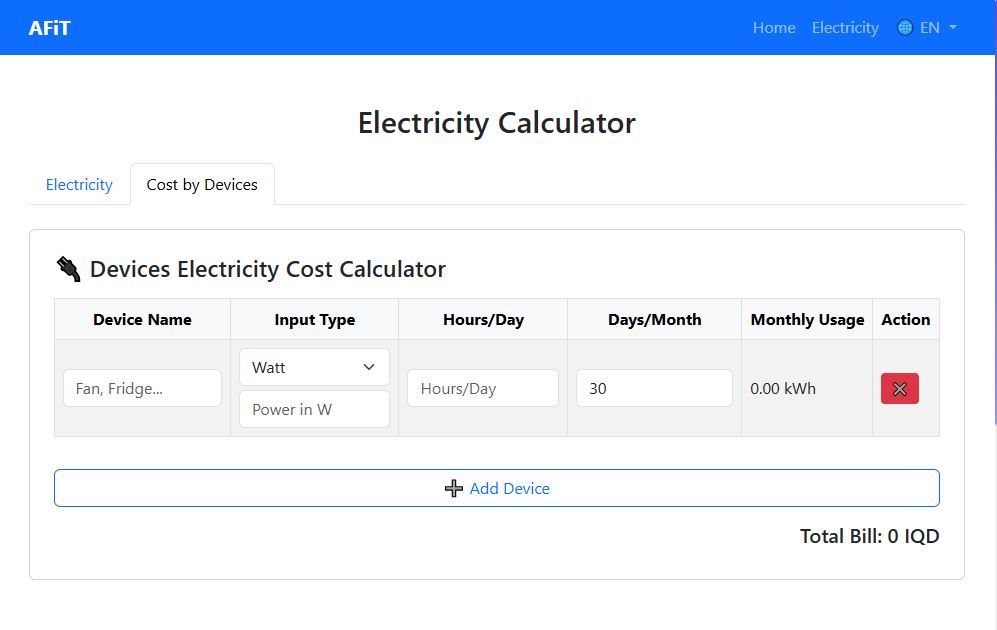
Task: Open the Watt input type dropdown
Action: click(x=314, y=367)
